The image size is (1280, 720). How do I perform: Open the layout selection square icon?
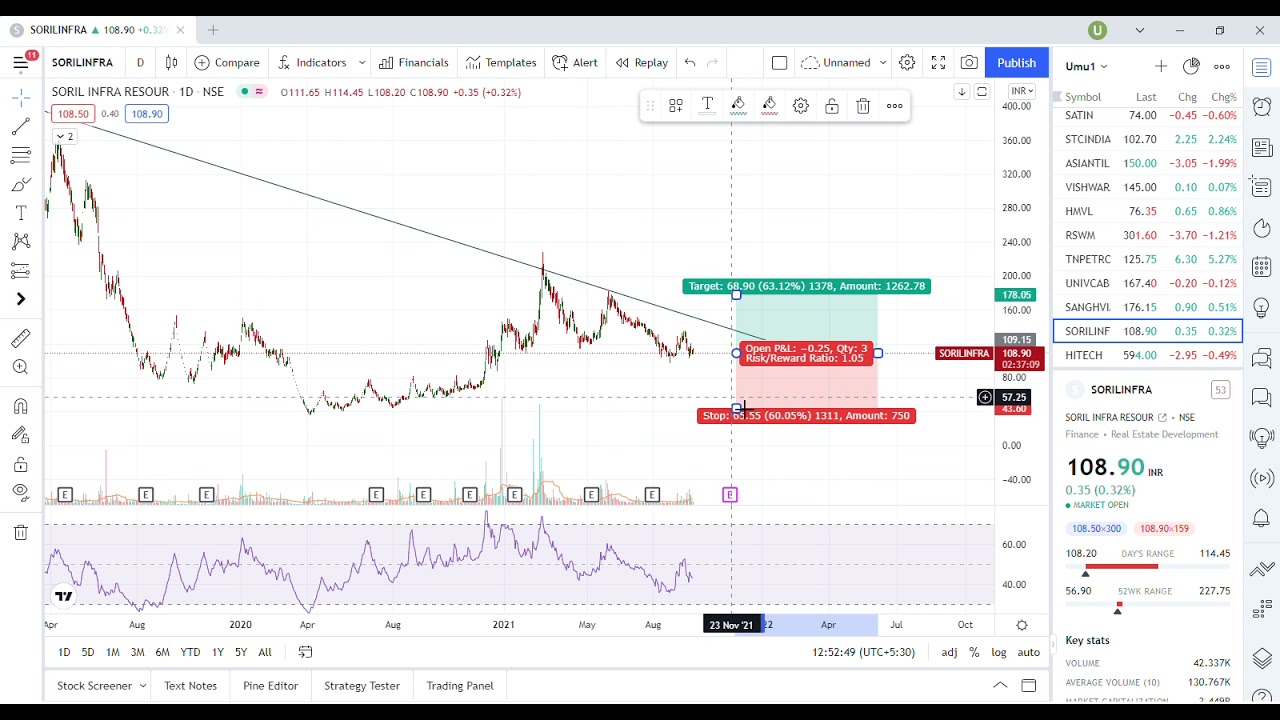pyautogui.click(x=779, y=62)
